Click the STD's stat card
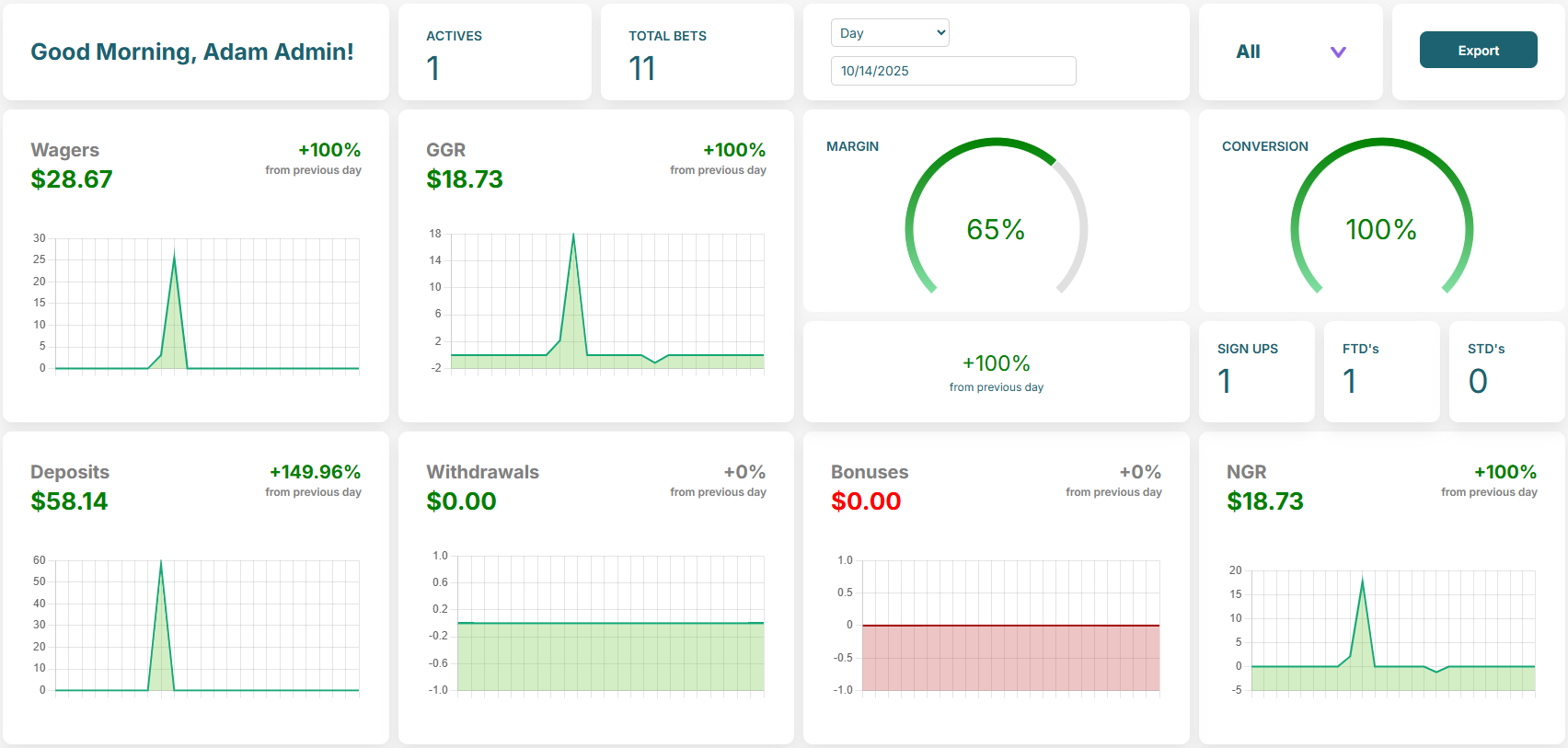Viewport: 1568px width, 748px height. 1506,371
